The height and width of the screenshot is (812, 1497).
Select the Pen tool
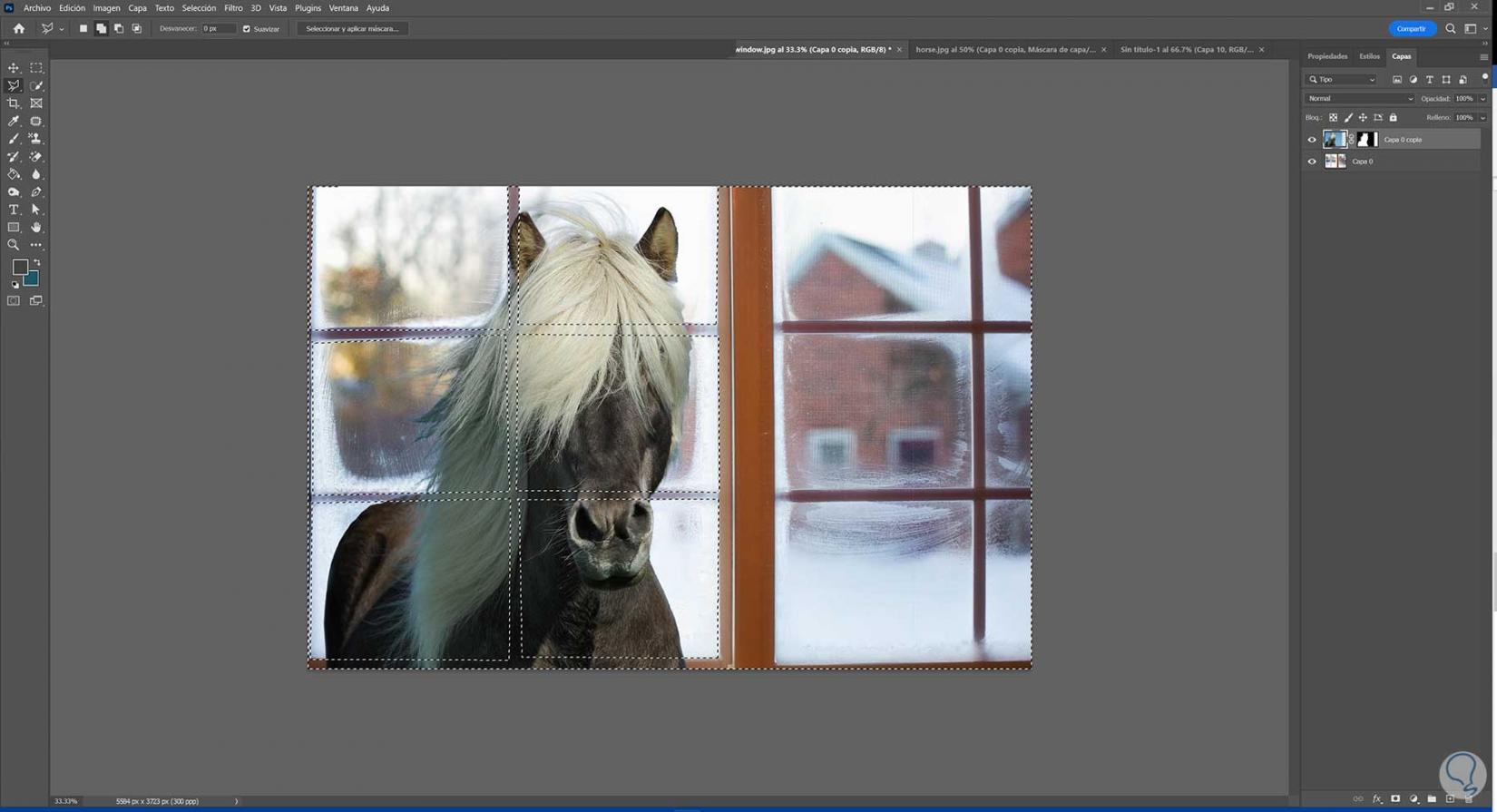(36, 192)
